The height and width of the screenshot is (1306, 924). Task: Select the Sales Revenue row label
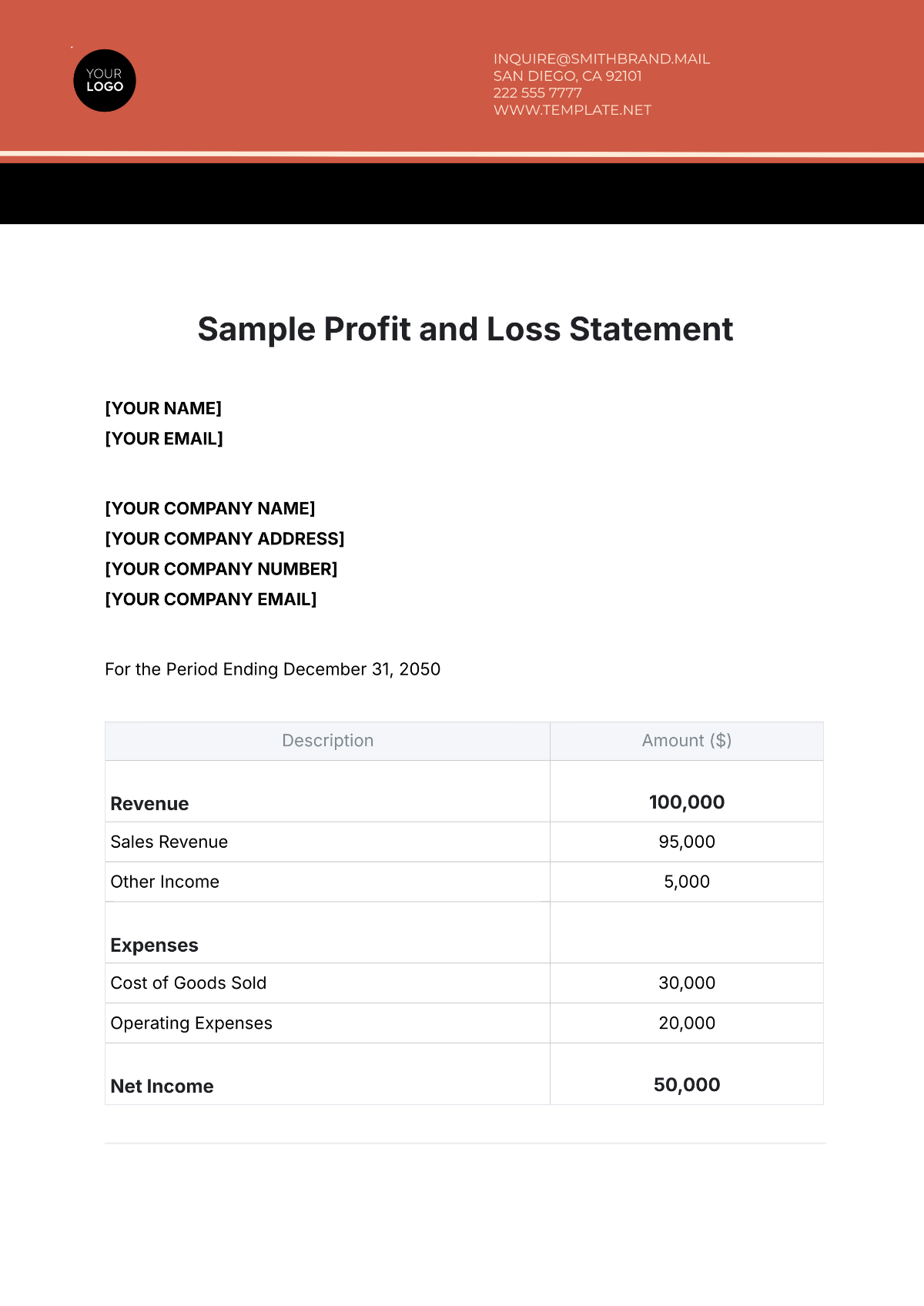169,842
